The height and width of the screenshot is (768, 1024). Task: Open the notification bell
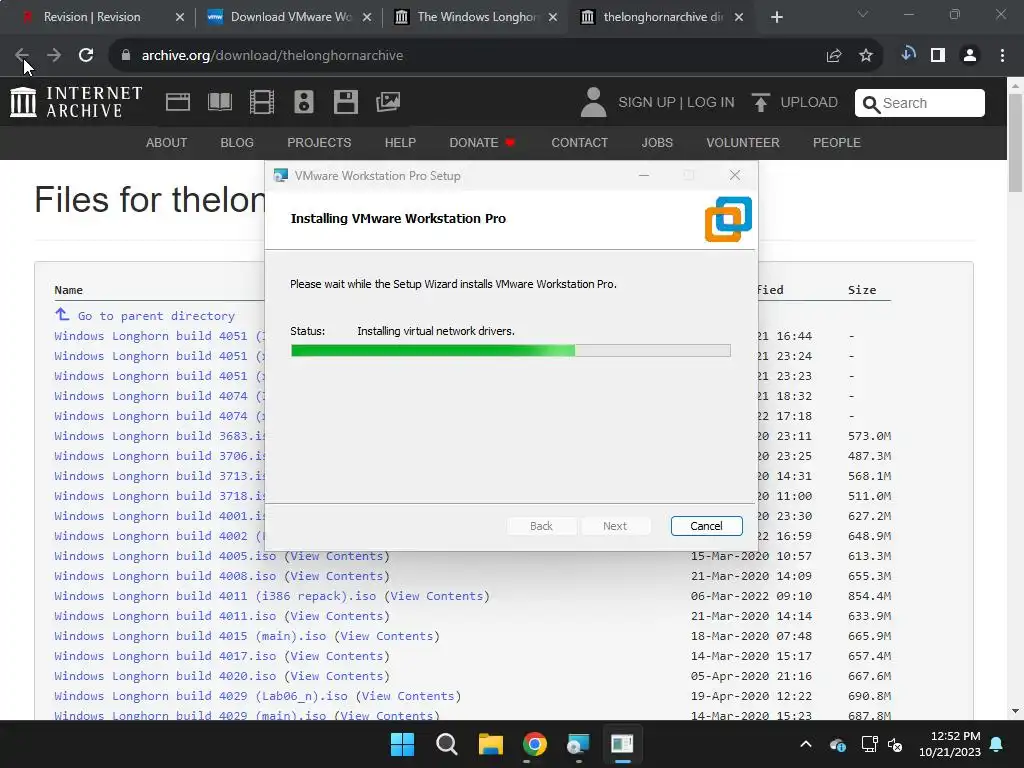997,744
